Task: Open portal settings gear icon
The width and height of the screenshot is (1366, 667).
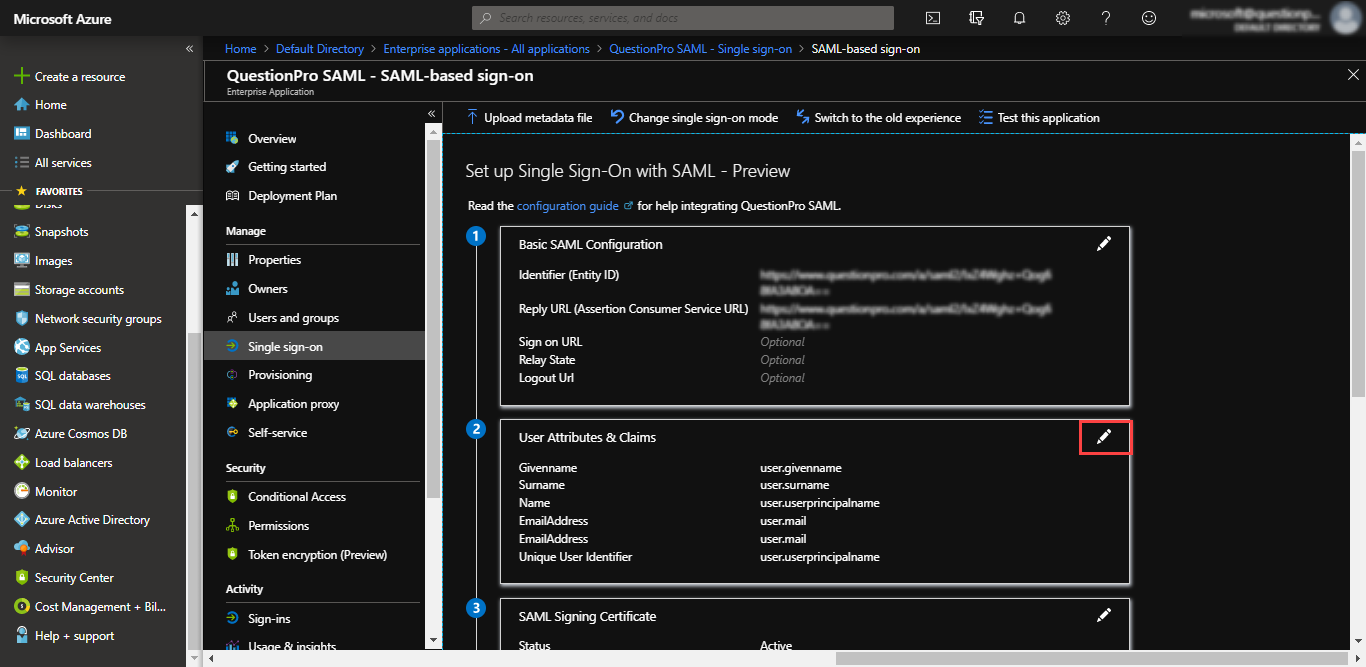Action: 1063,18
